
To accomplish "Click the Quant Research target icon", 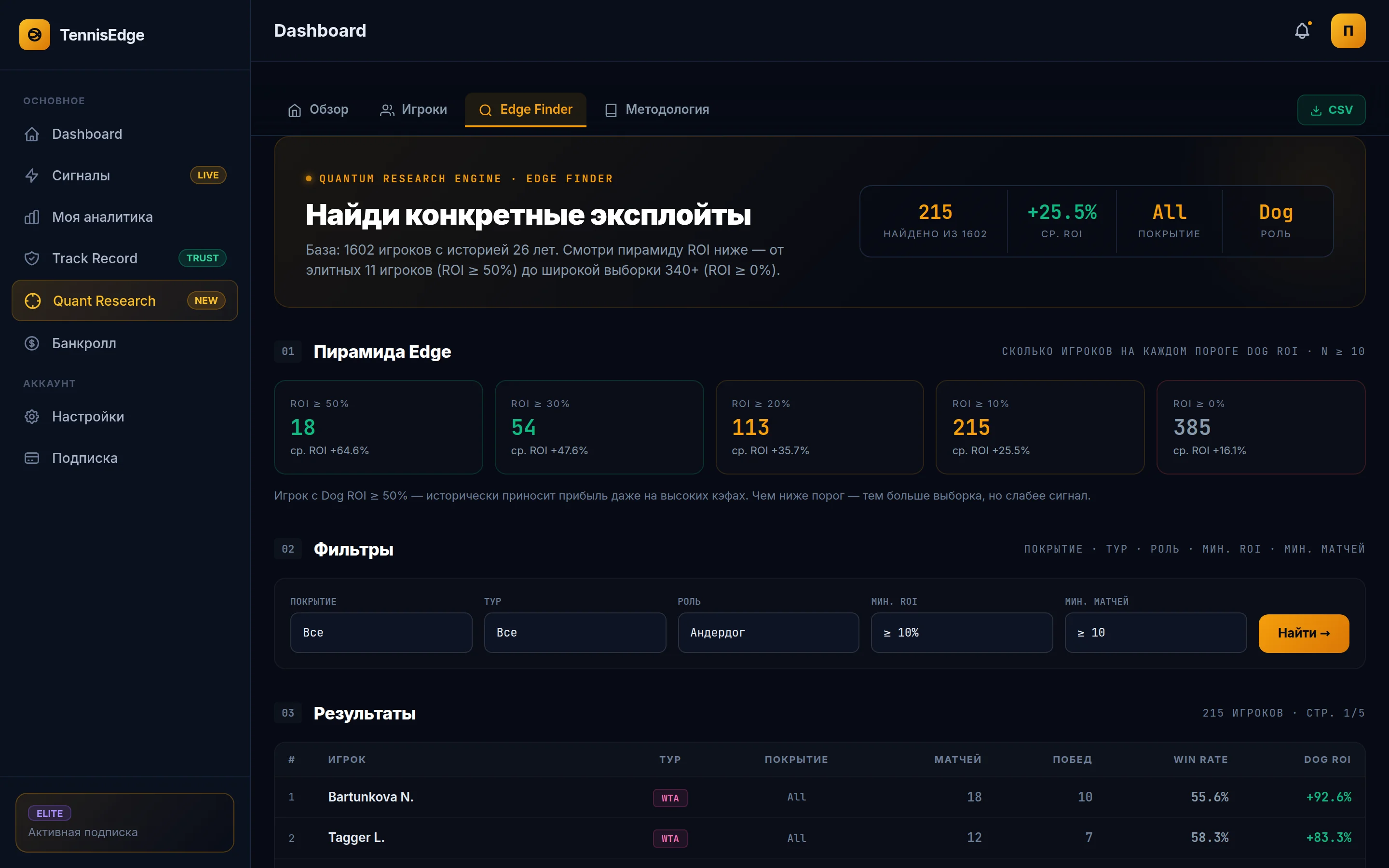I will [33, 301].
